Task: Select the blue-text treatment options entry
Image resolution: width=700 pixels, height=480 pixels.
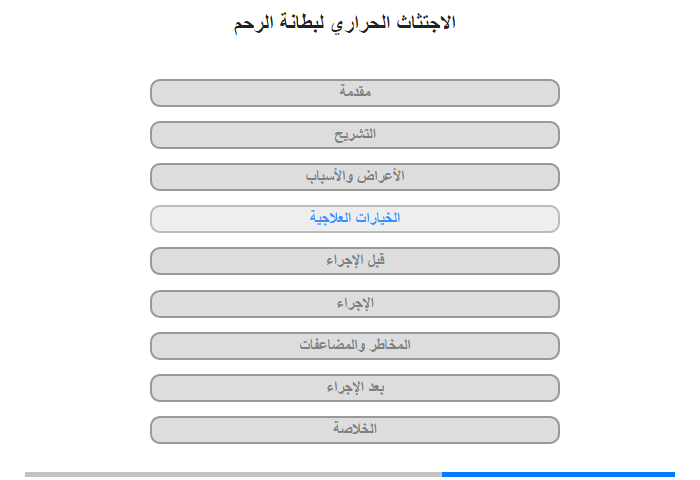Action: 355,219
